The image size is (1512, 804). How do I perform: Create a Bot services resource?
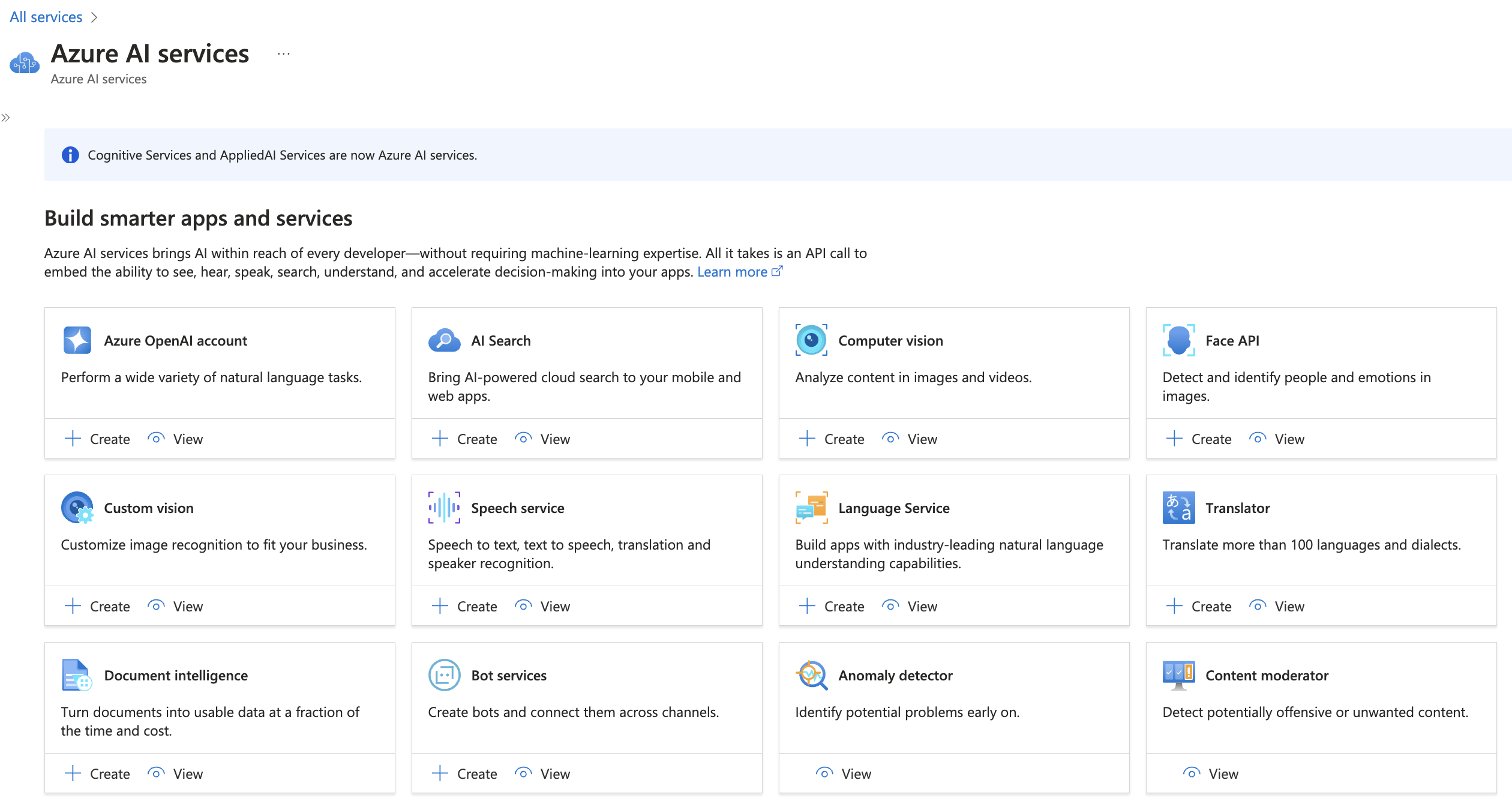(x=464, y=773)
